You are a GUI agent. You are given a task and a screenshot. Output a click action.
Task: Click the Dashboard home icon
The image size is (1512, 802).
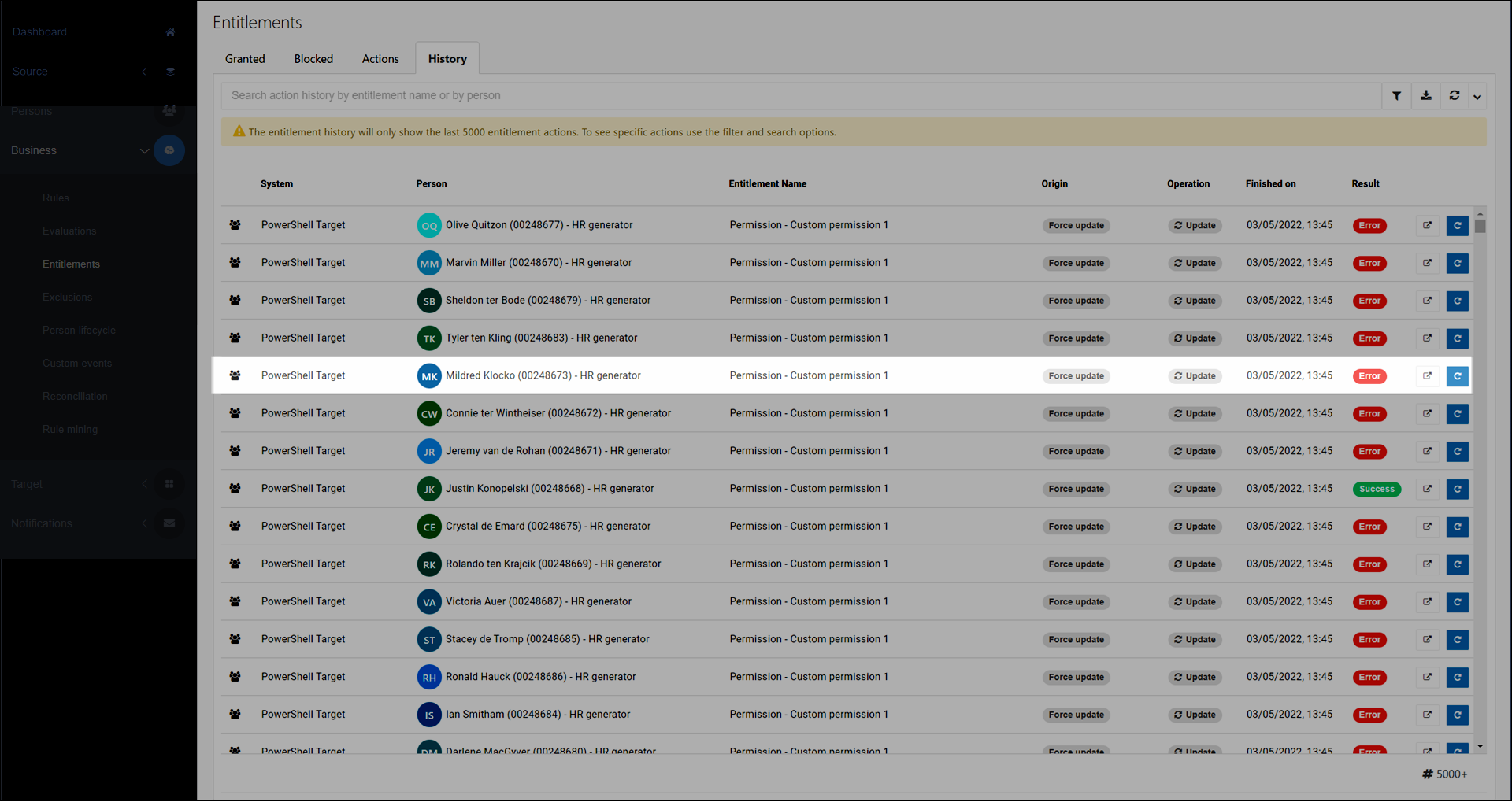click(x=170, y=32)
